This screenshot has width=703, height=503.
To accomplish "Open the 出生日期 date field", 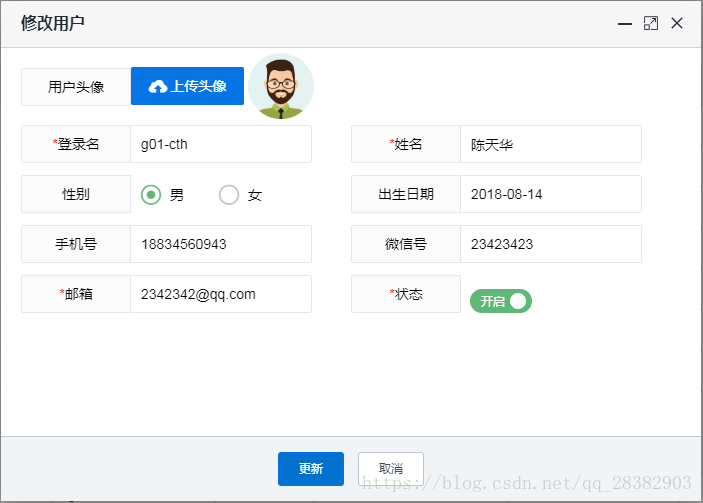I will (x=551, y=194).
